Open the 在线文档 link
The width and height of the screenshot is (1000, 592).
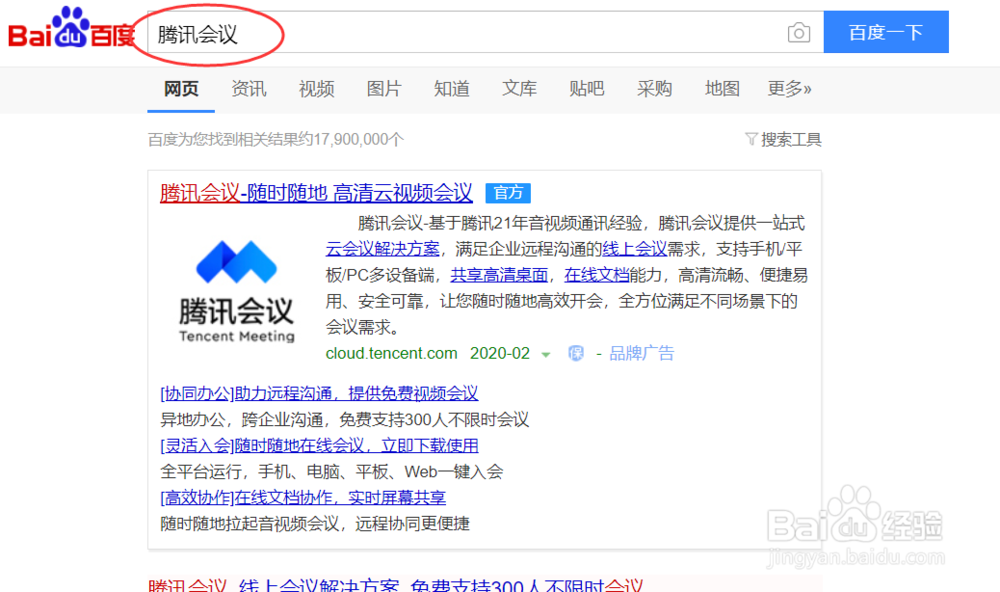(x=597, y=275)
